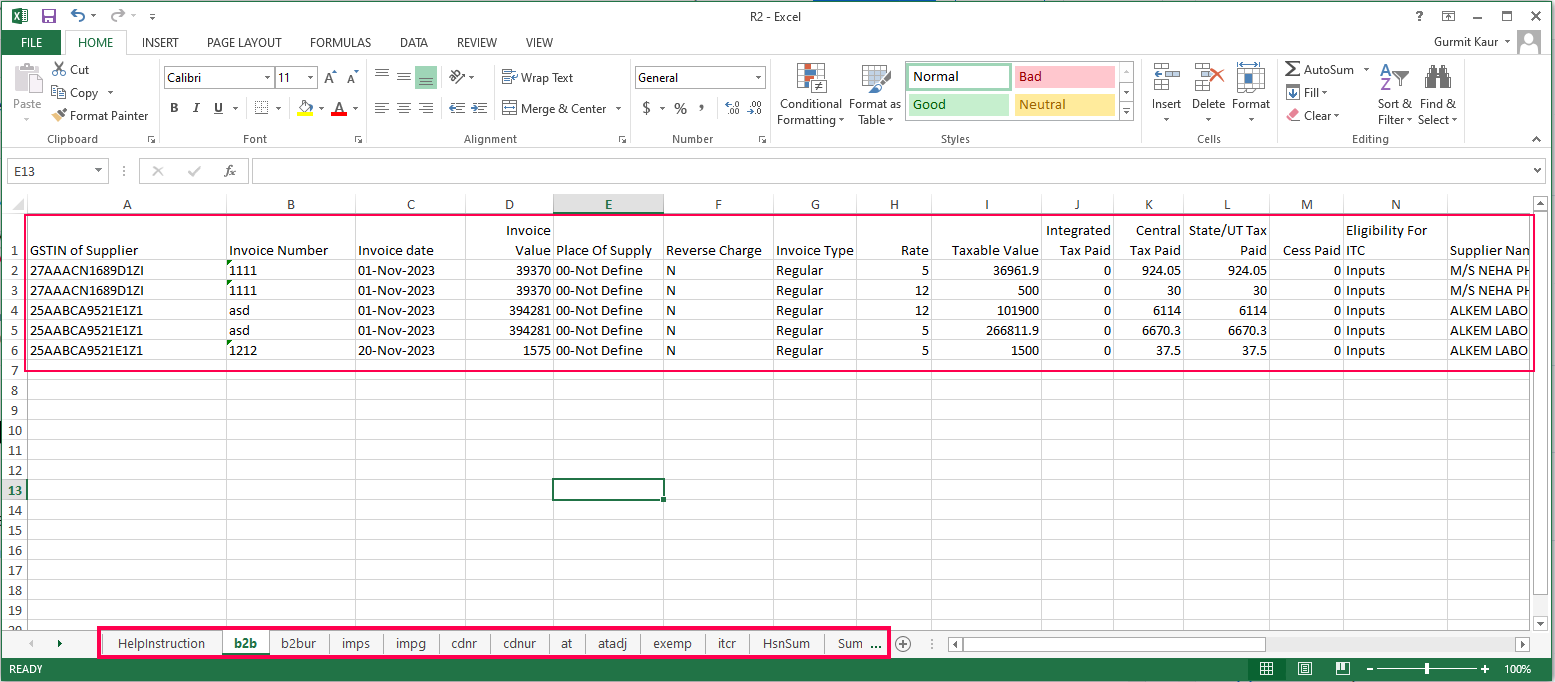Click Decrease Decimal icon

(x=755, y=108)
